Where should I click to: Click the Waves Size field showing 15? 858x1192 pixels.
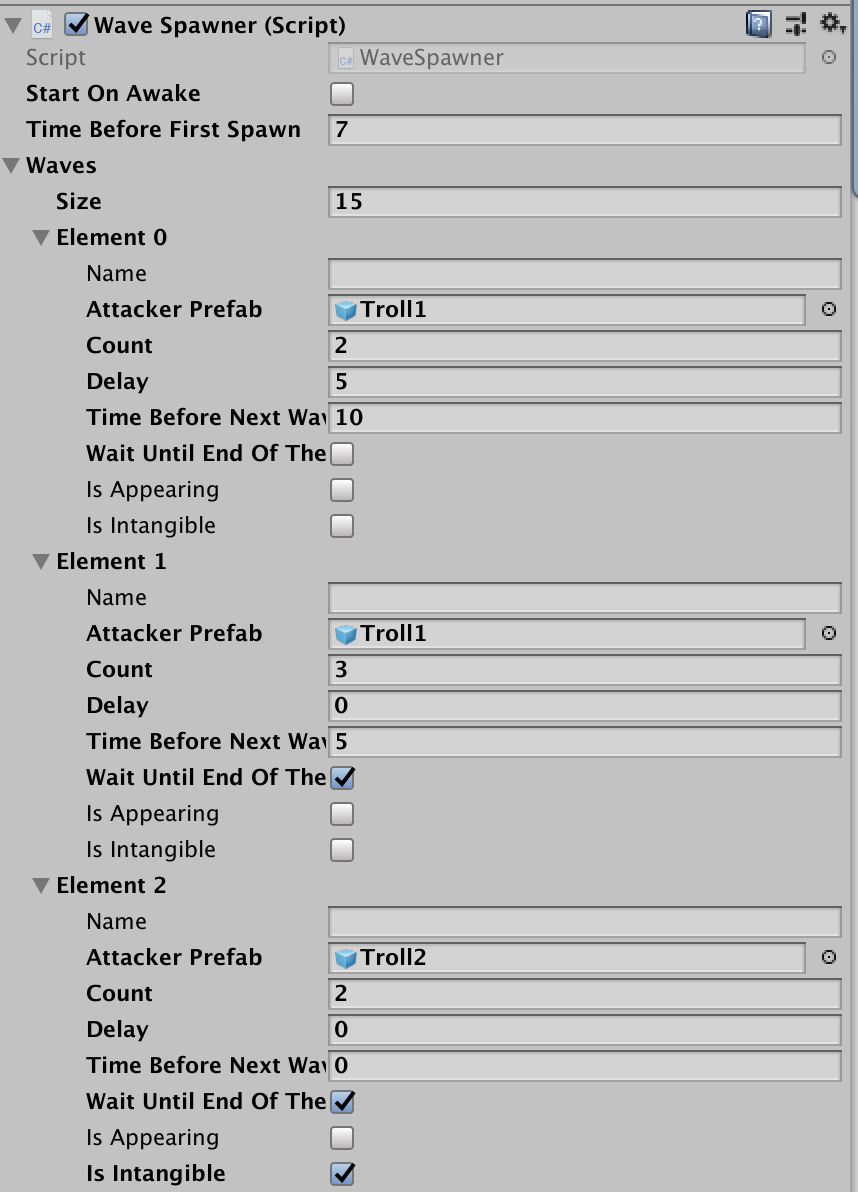pos(585,201)
